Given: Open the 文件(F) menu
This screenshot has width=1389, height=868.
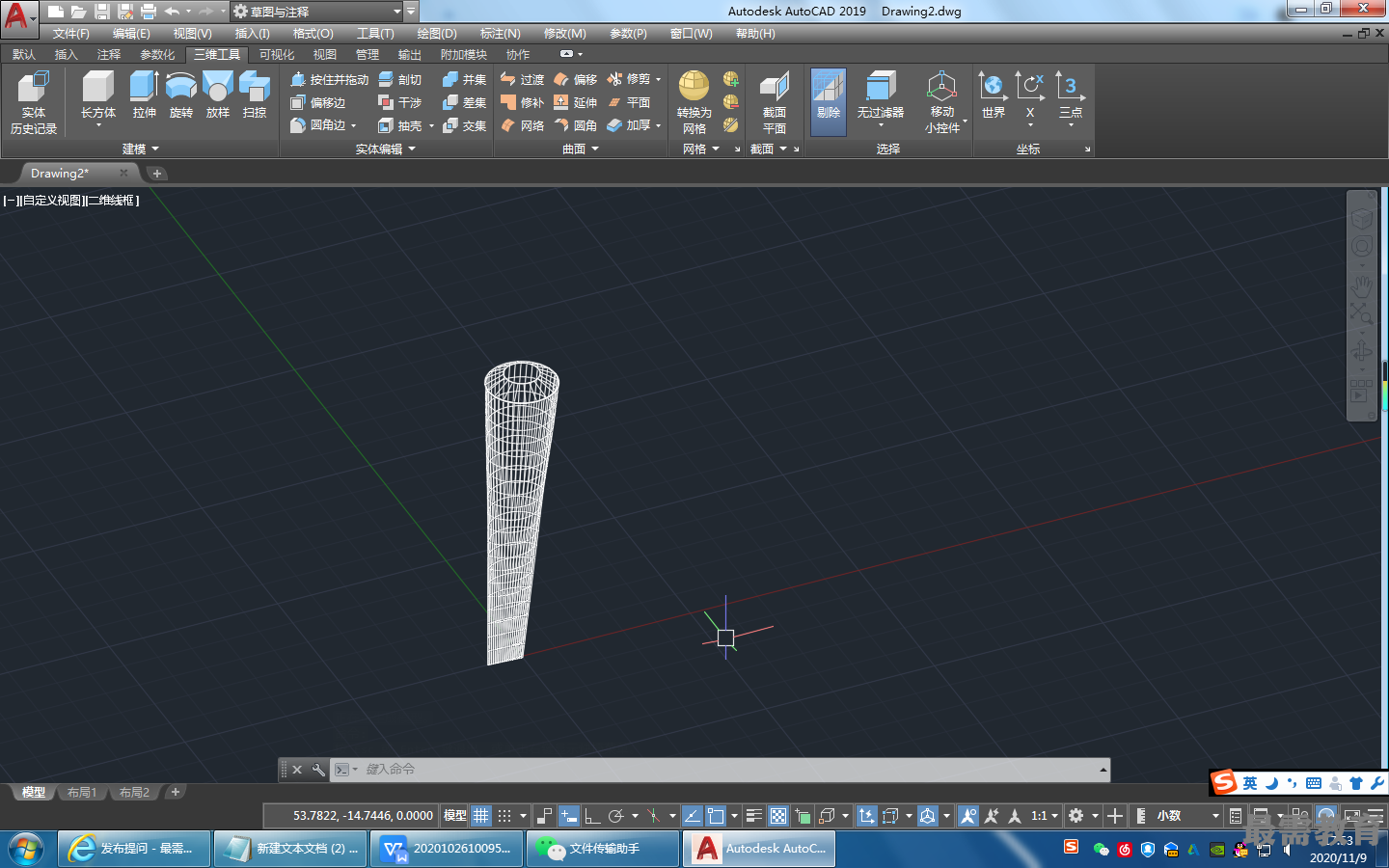Looking at the screenshot, I should click(71, 34).
